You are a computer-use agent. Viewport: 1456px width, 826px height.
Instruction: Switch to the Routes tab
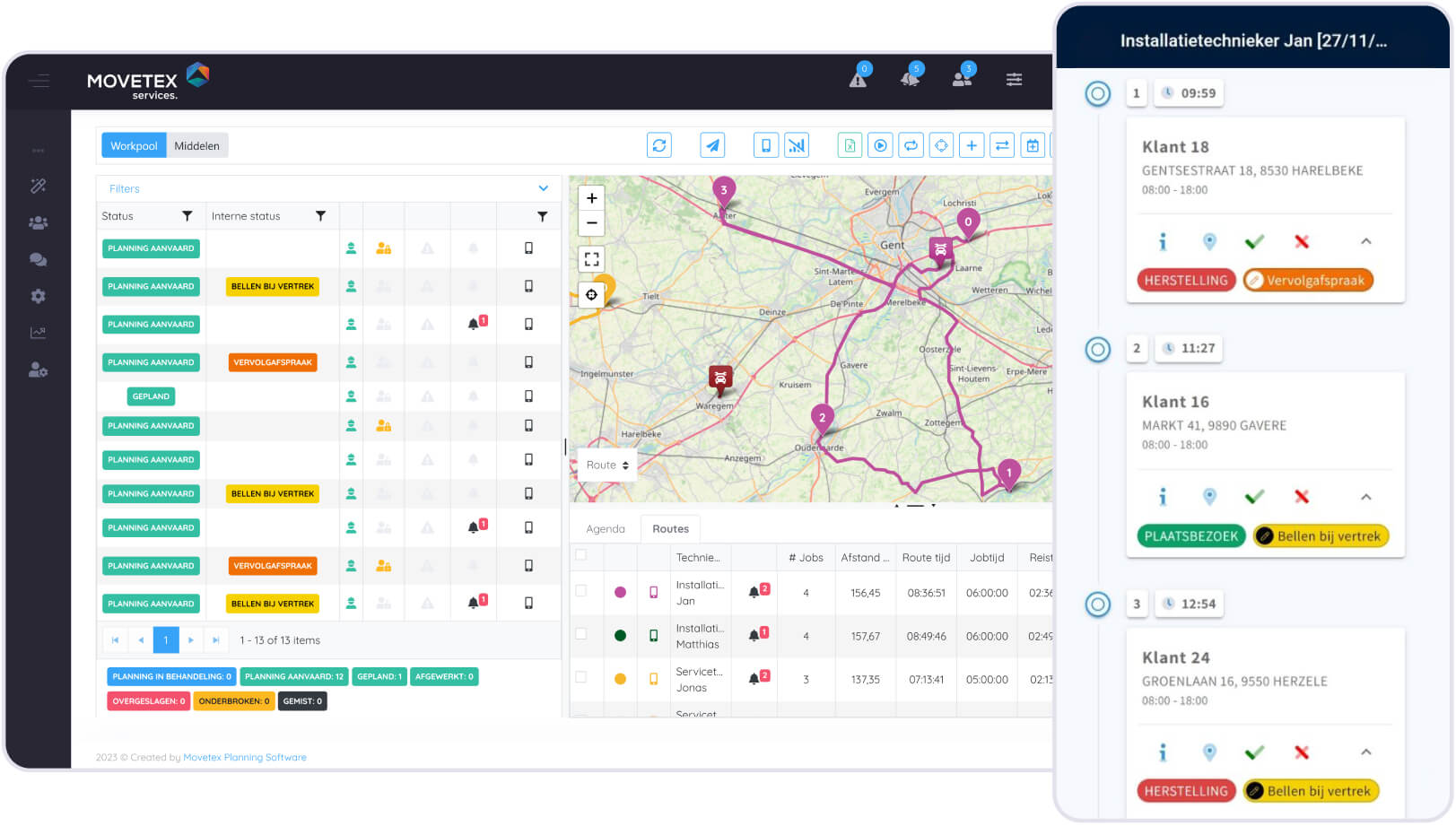coord(670,529)
